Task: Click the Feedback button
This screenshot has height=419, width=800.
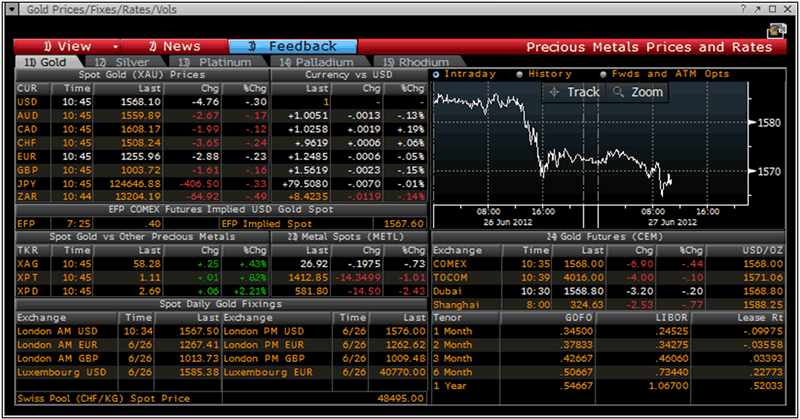Action: tap(293, 46)
